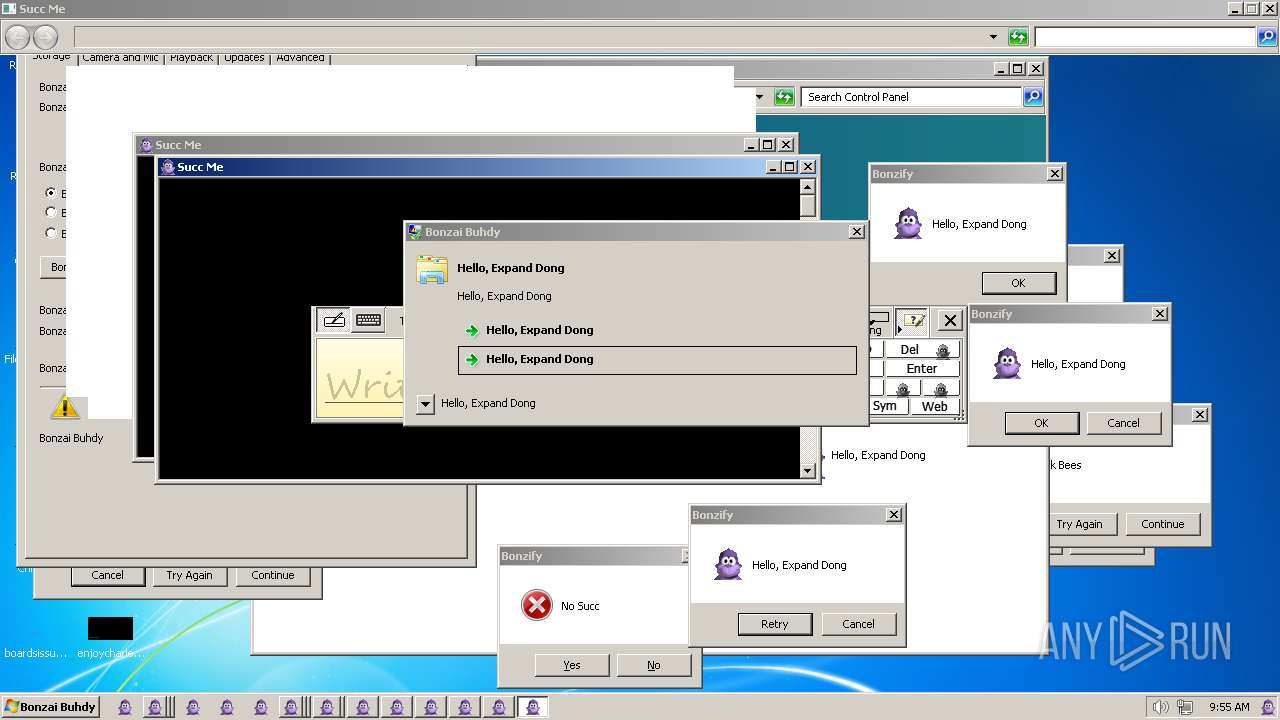This screenshot has height=720, width=1280.
Task: Click the folder icon in Bonzai Buhdy dialog
Action: coord(432,270)
